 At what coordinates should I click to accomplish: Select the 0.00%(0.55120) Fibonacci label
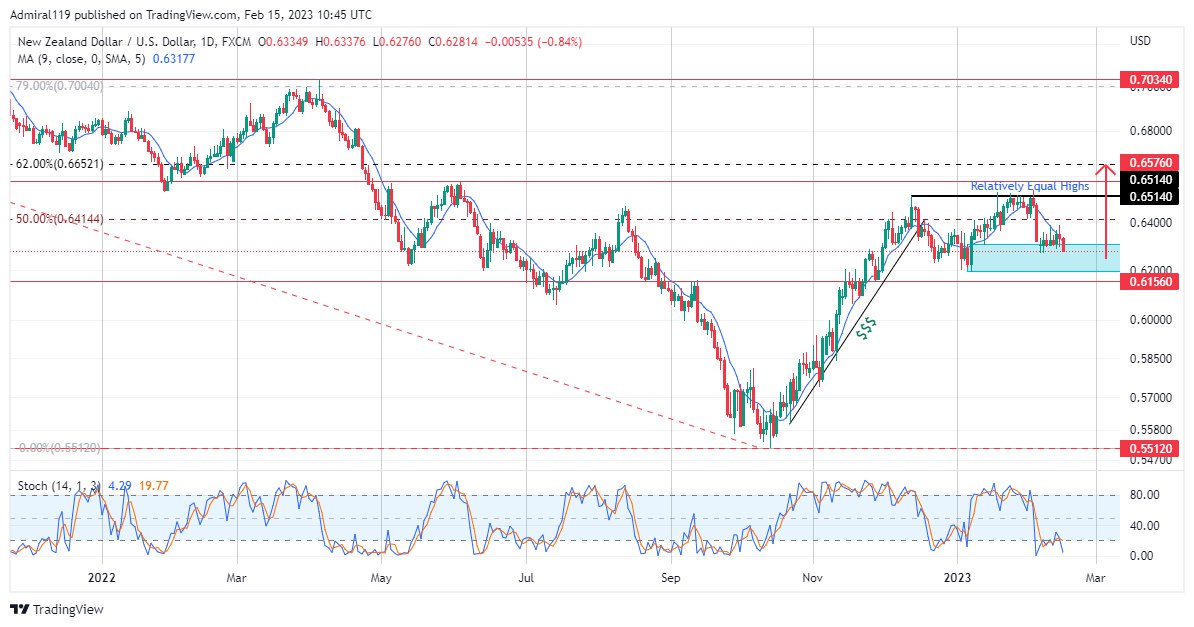(x=59, y=448)
